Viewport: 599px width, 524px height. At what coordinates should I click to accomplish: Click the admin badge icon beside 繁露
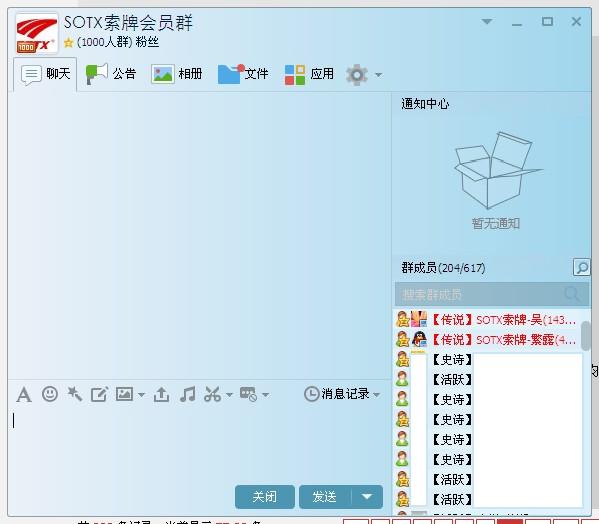(402, 339)
